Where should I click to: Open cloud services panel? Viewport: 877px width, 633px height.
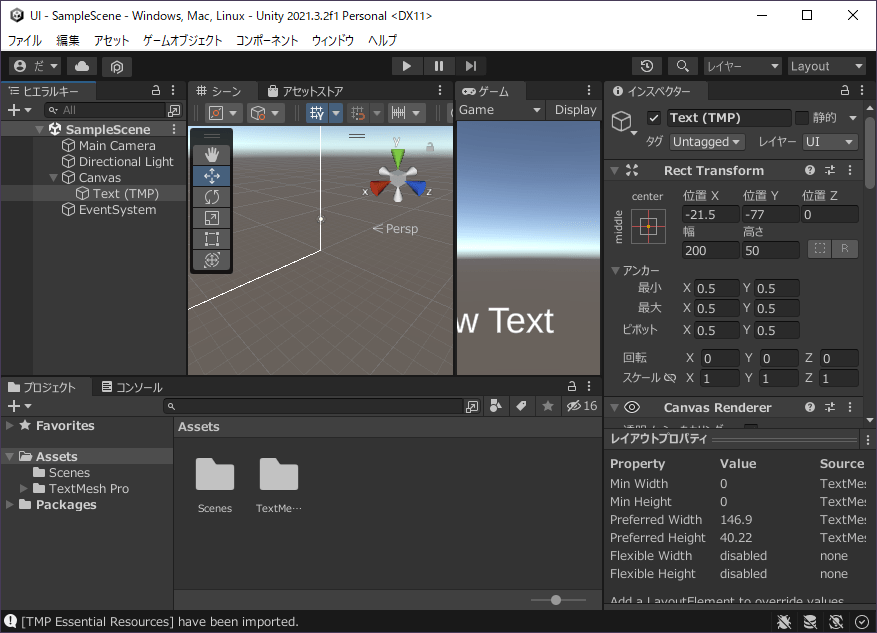[x=82, y=67]
